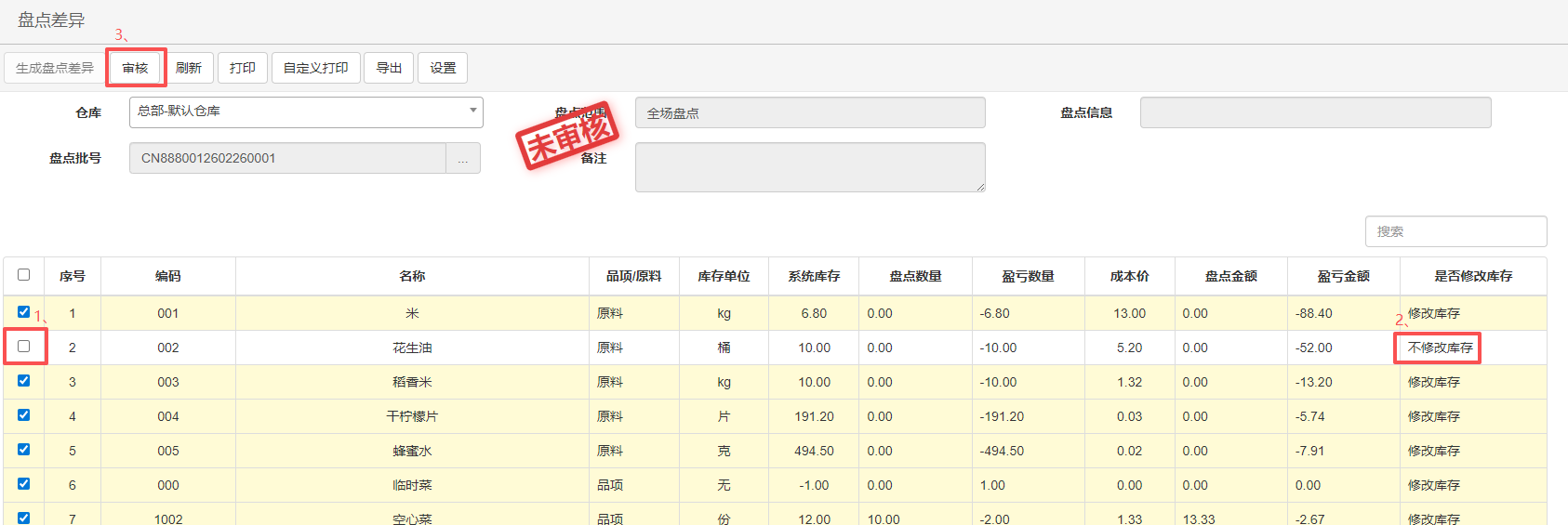
Task: Toggle the select-all header checkbox
Action: 24,275
